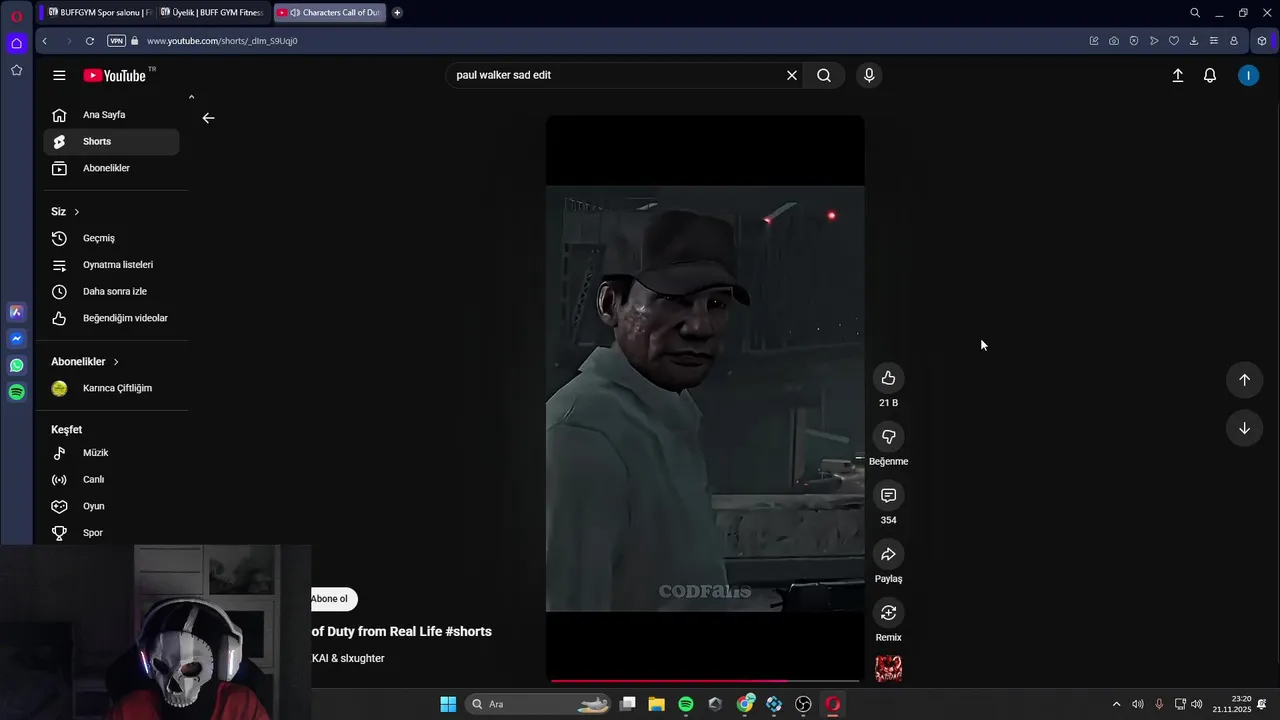The height and width of the screenshot is (720, 1280).
Task: Add page to bookmarks with heart icon
Action: click(1174, 41)
